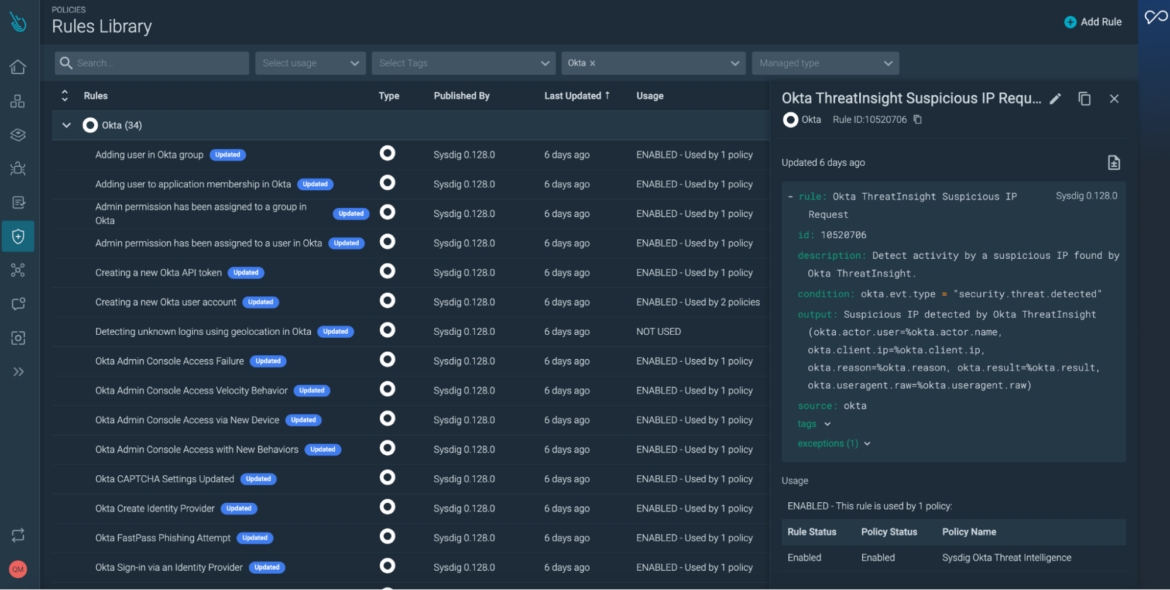Viewport: 1170px width, 590px height.
Task: Toggle ascending sort on Last Updated column
Action: tap(577, 95)
